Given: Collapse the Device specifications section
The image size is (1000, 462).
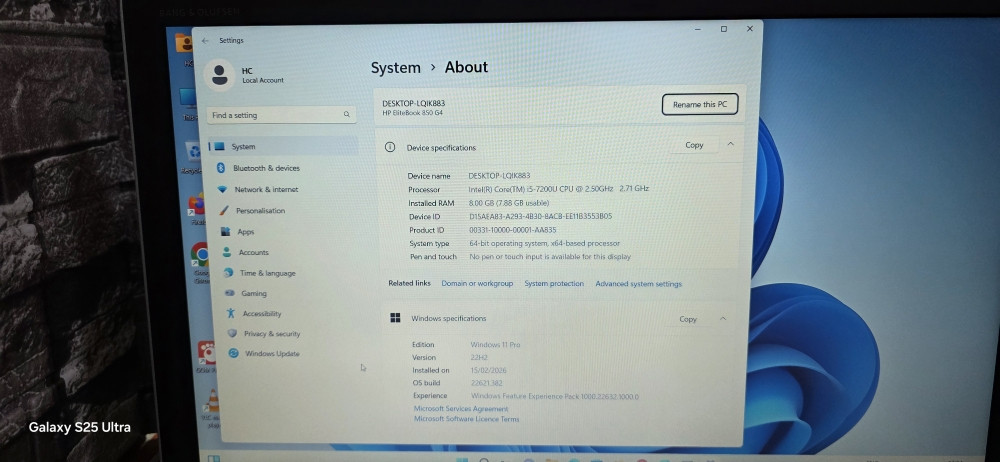Looking at the screenshot, I should [731, 144].
